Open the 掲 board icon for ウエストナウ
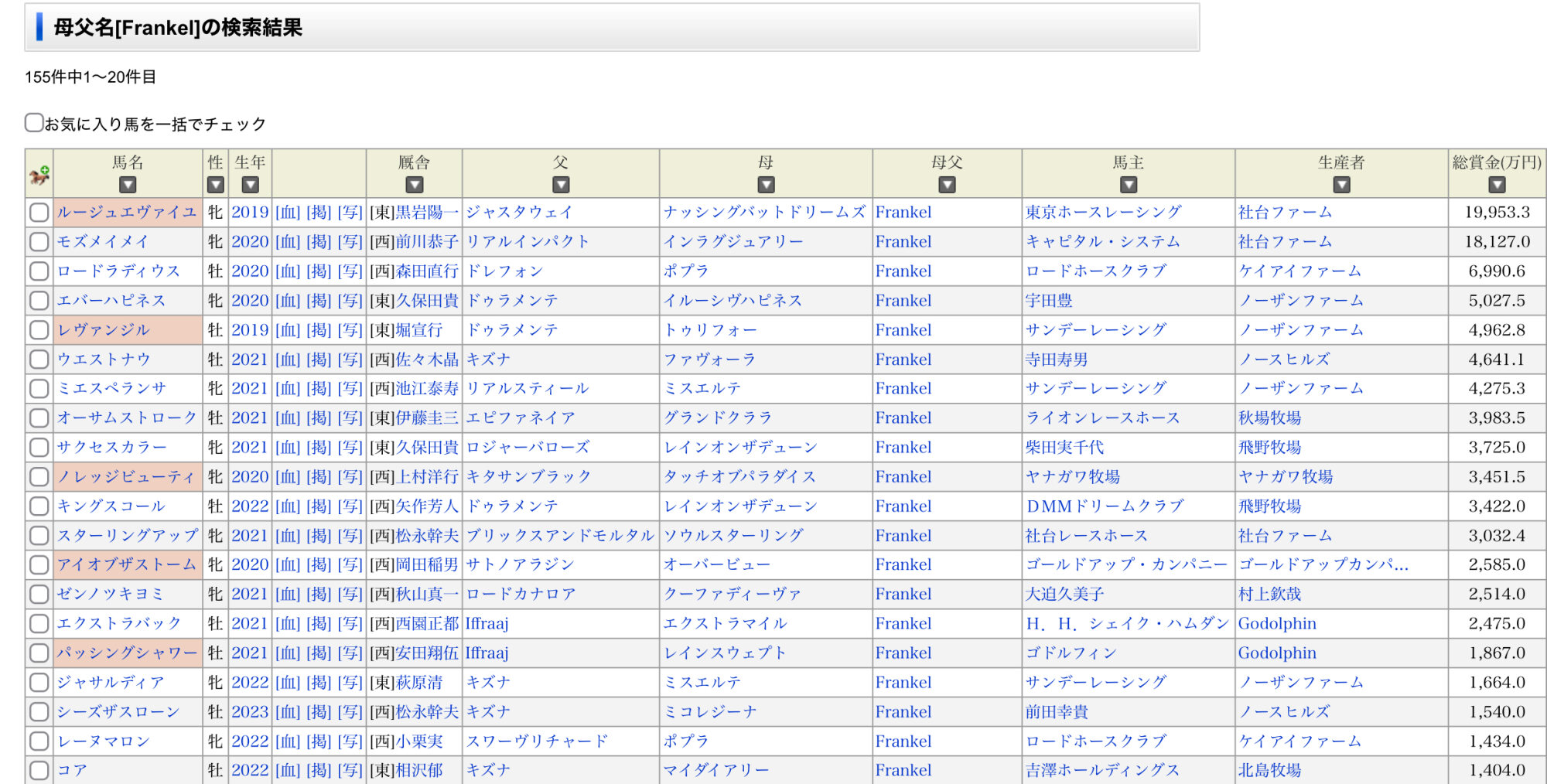The width and height of the screenshot is (1547, 784). coord(319,359)
